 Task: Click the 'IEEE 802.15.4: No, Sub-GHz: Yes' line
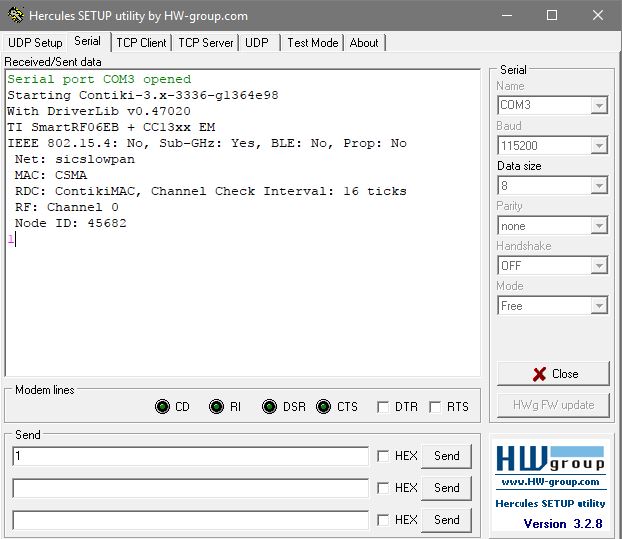[207, 143]
